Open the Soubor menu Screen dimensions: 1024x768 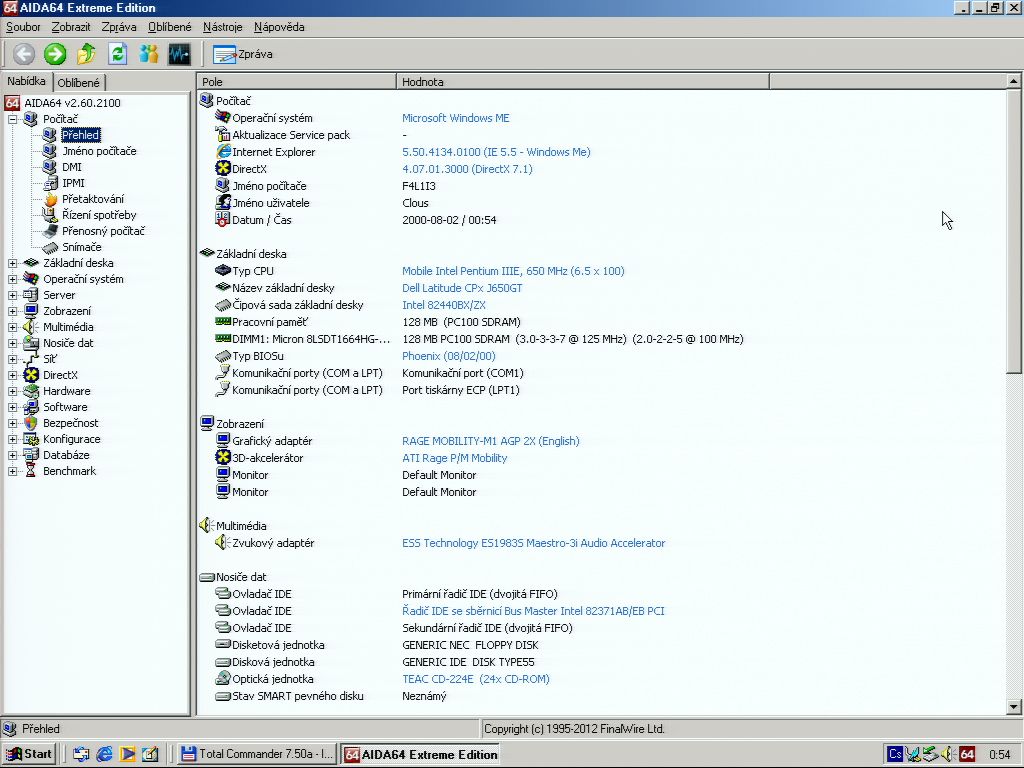point(23,27)
